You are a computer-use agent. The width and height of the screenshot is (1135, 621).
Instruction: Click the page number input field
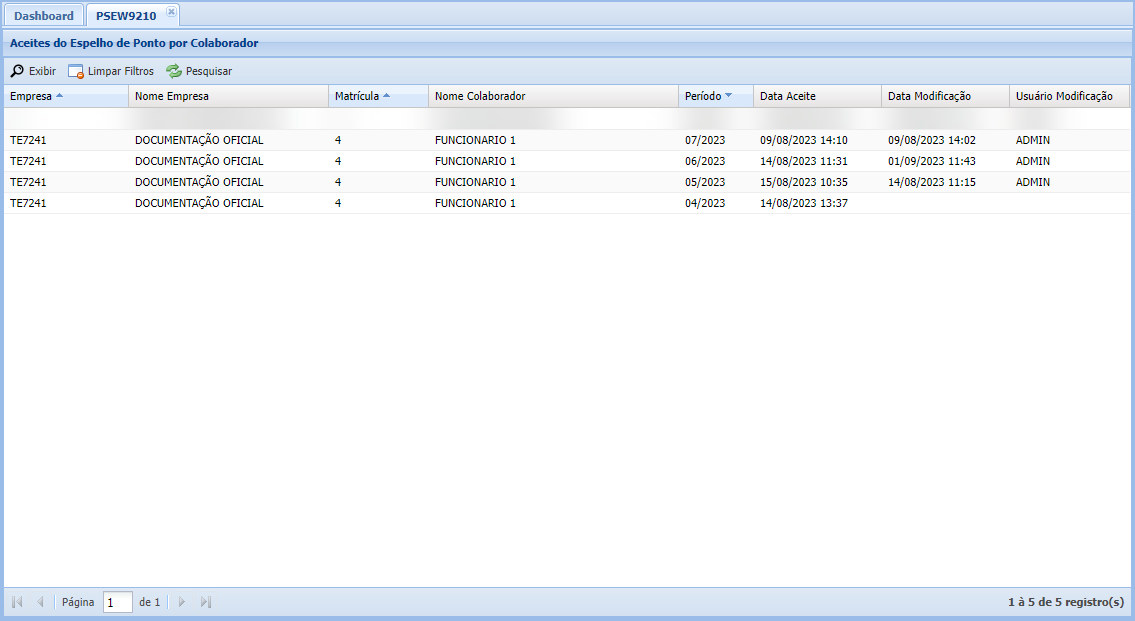tap(117, 602)
